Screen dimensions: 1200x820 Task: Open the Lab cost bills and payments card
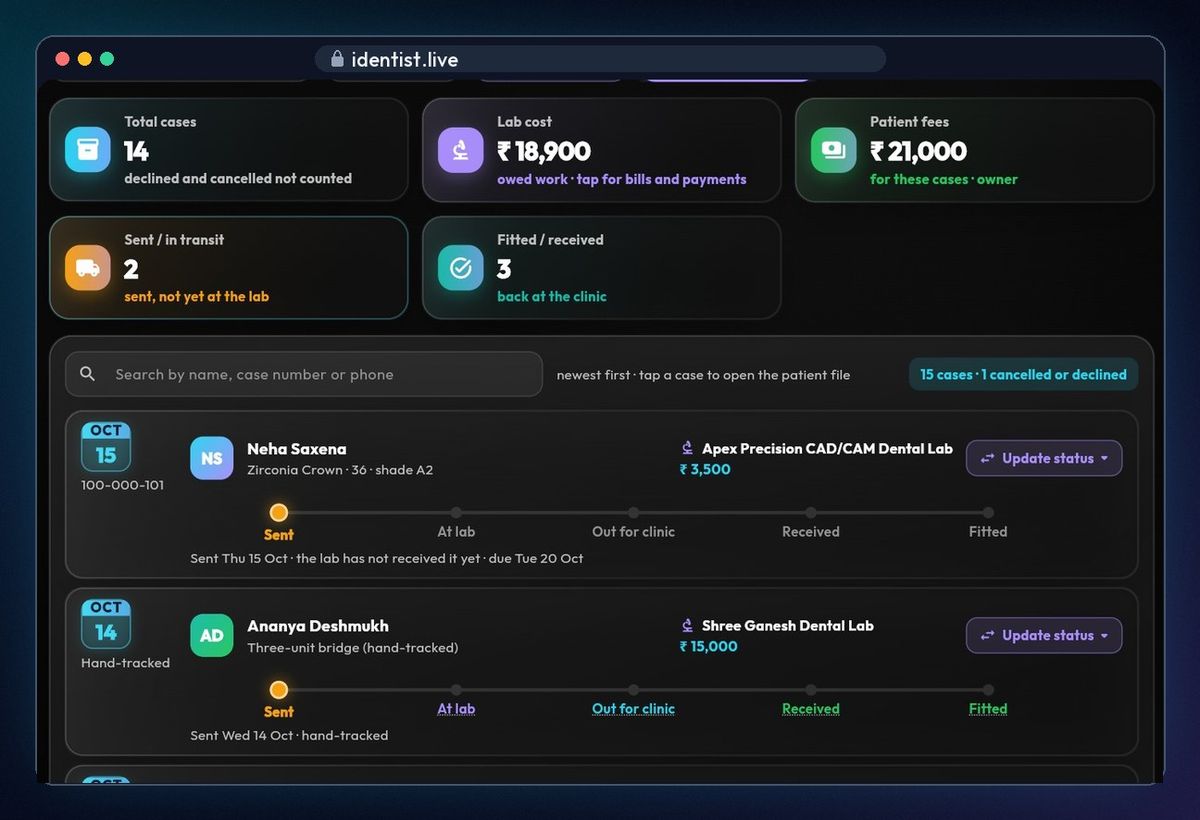pyautogui.click(x=601, y=150)
